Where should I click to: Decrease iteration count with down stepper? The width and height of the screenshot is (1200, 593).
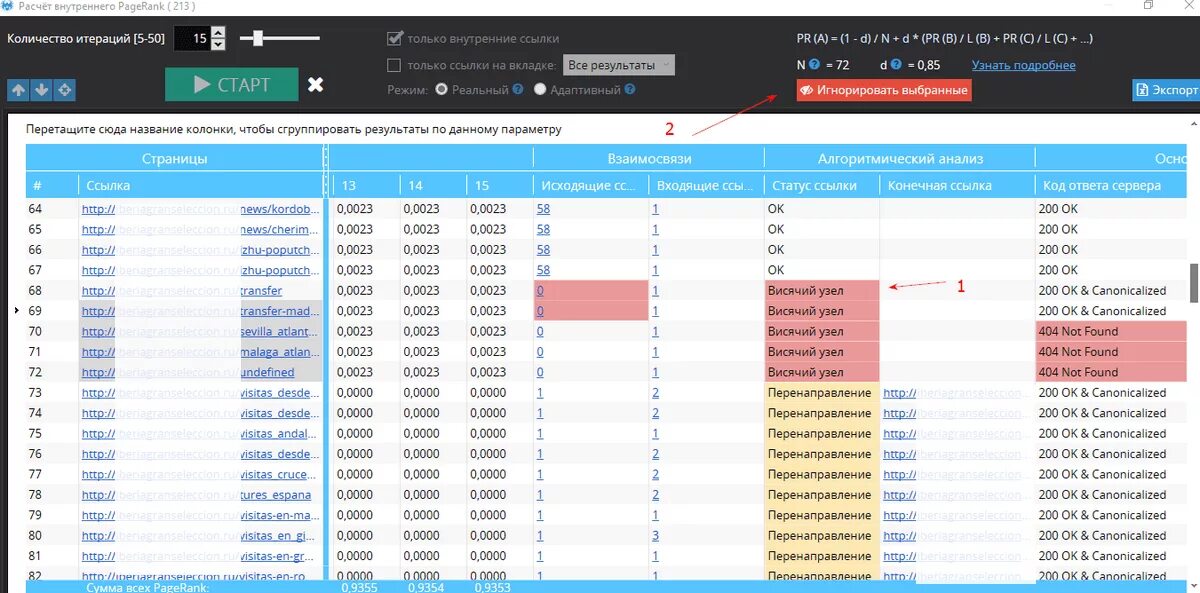[x=219, y=45]
